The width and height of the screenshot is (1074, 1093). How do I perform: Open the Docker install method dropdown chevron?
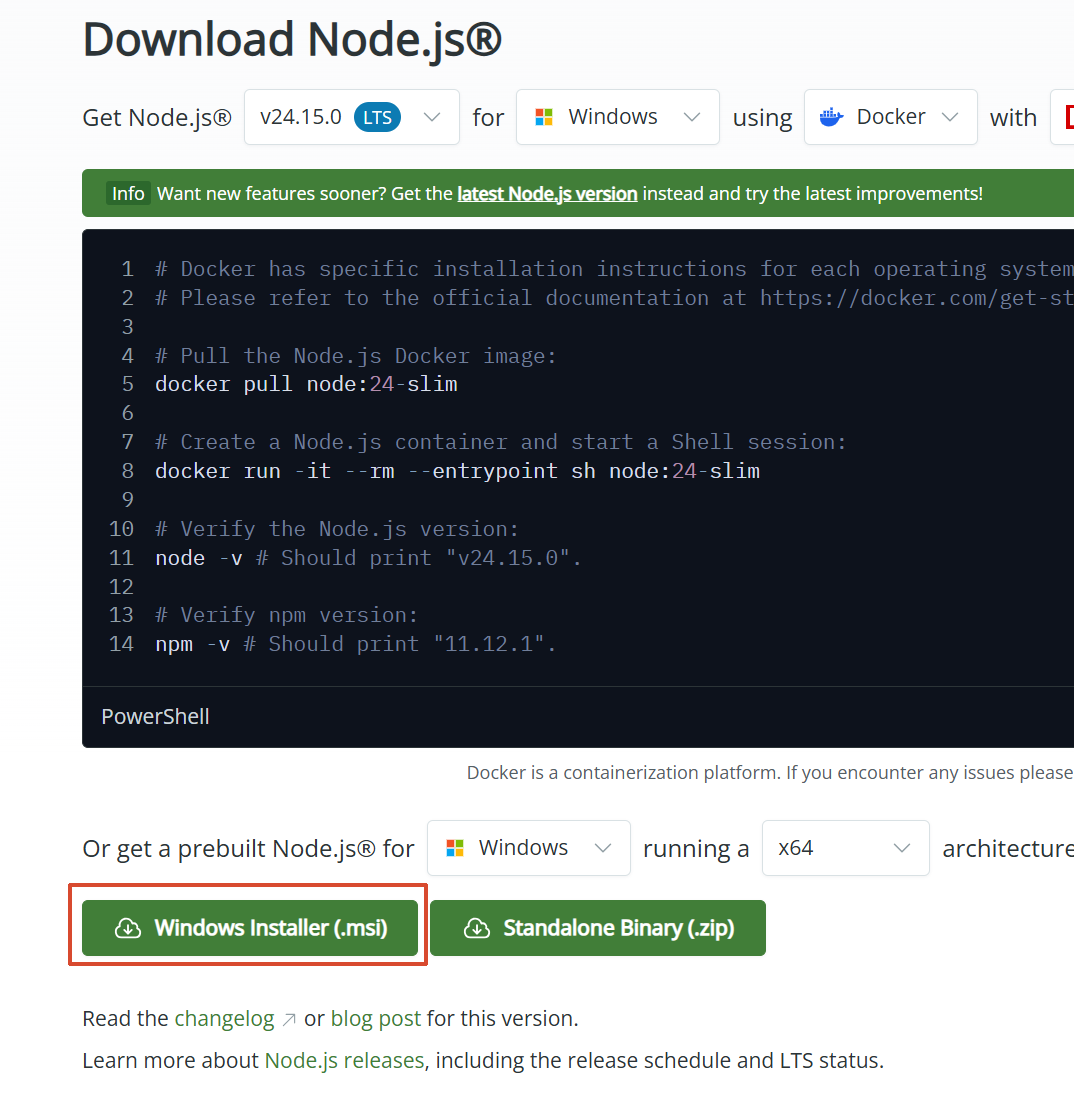click(x=950, y=117)
